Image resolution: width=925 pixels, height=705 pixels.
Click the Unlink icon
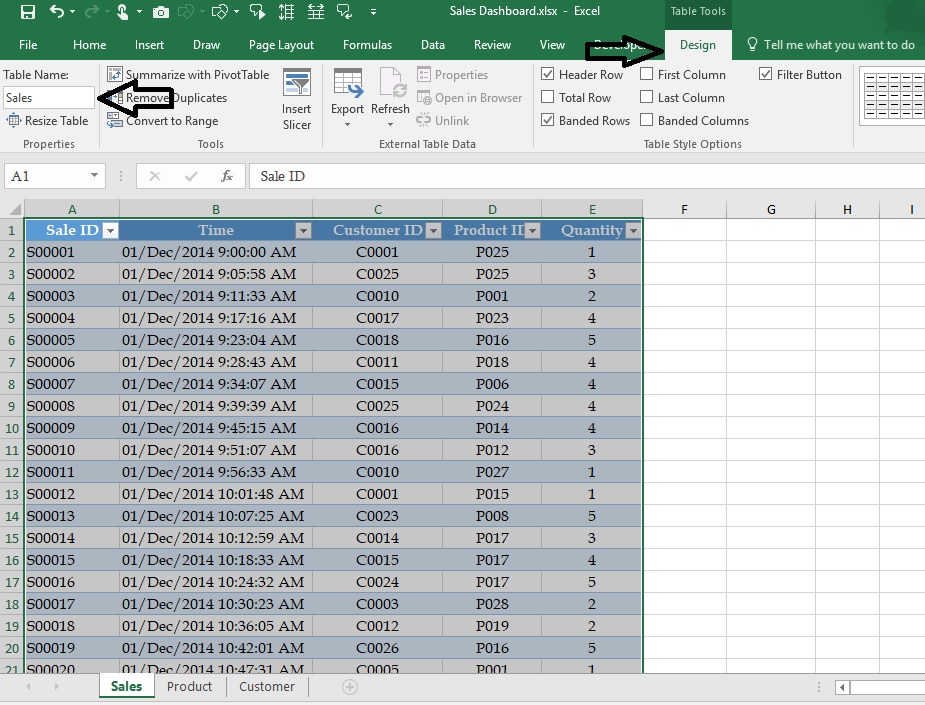pyautogui.click(x=424, y=120)
